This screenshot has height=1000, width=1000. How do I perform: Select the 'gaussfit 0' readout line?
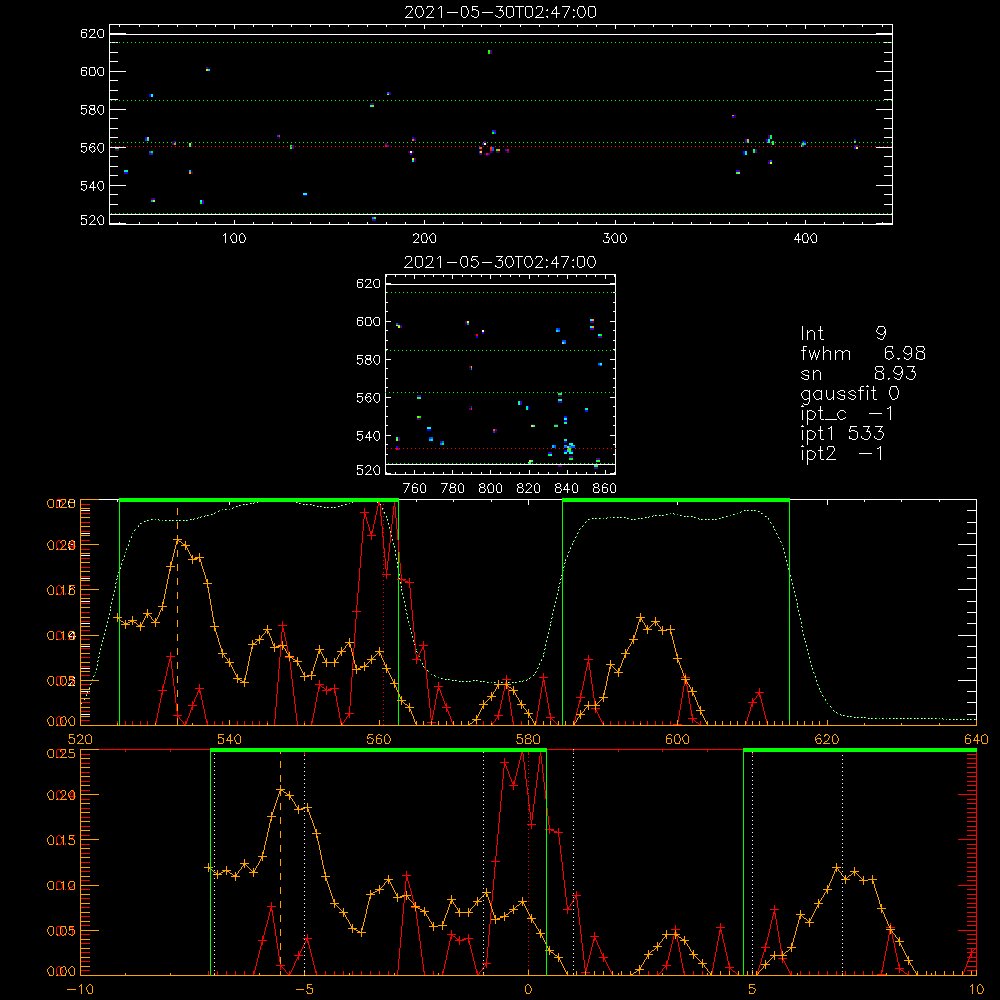coord(850,393)
